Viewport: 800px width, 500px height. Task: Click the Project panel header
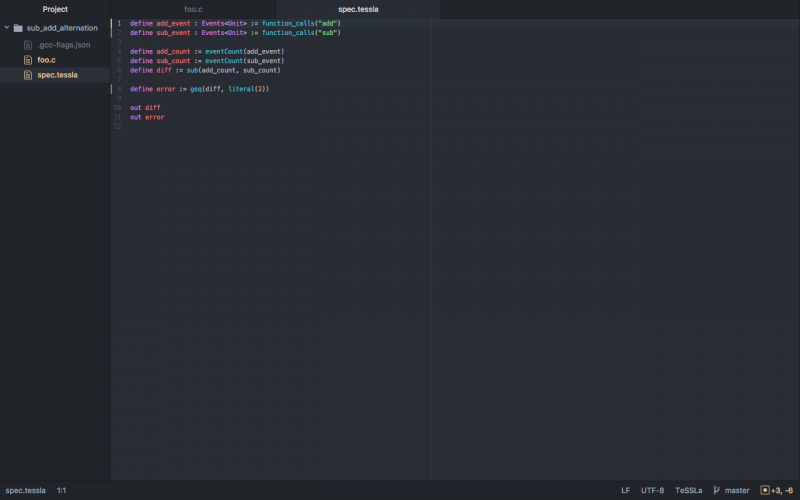point(55,9)
